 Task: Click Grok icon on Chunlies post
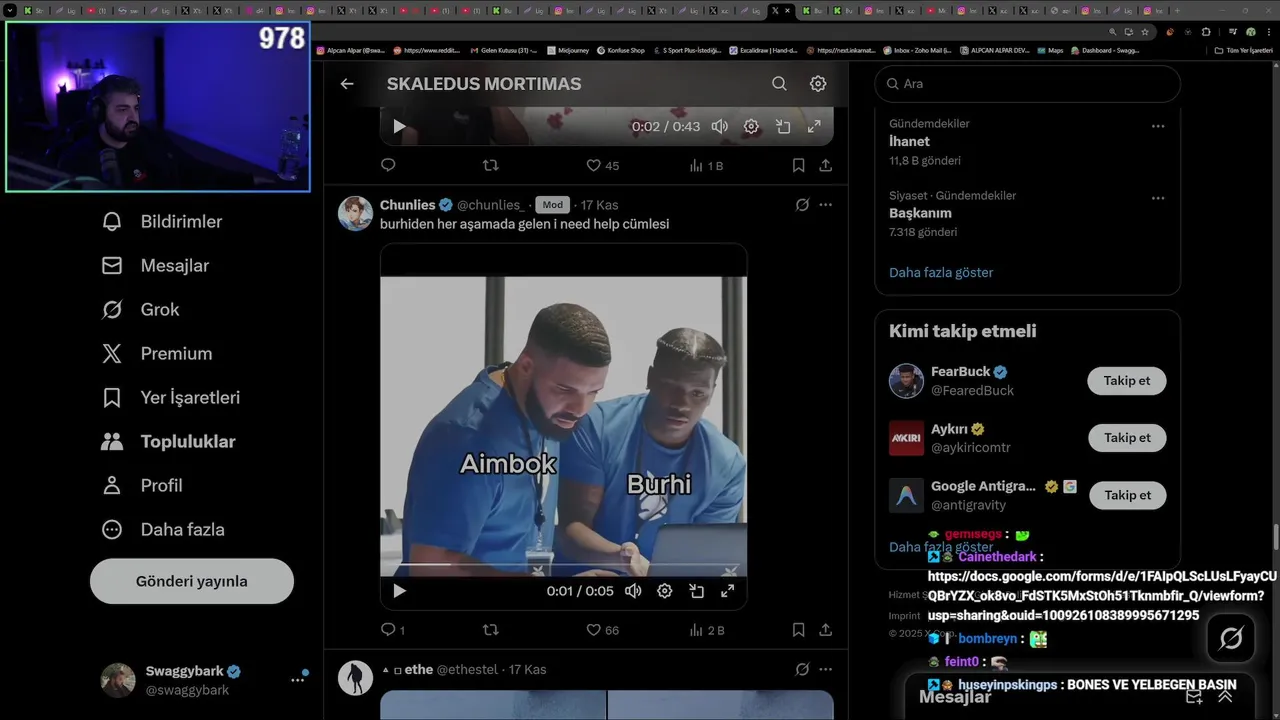pyautogui.click(x=802, y=205)
